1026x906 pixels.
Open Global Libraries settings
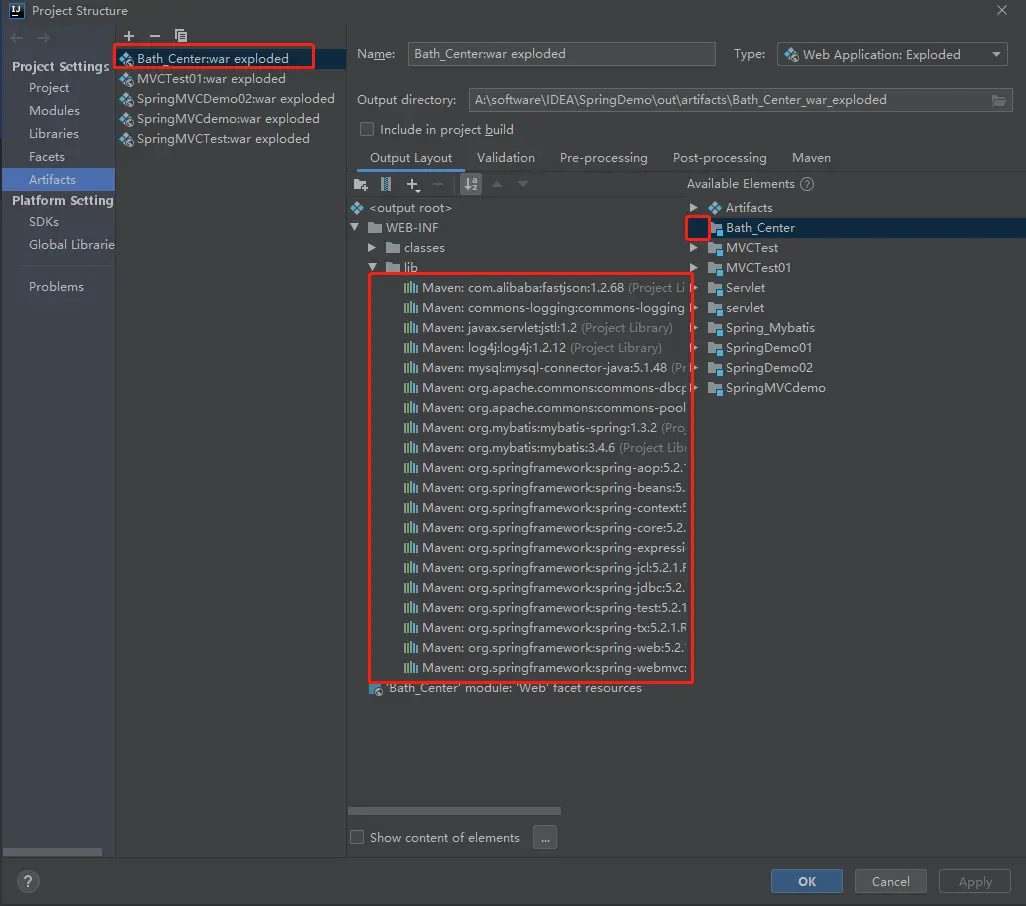coord(71,245)
